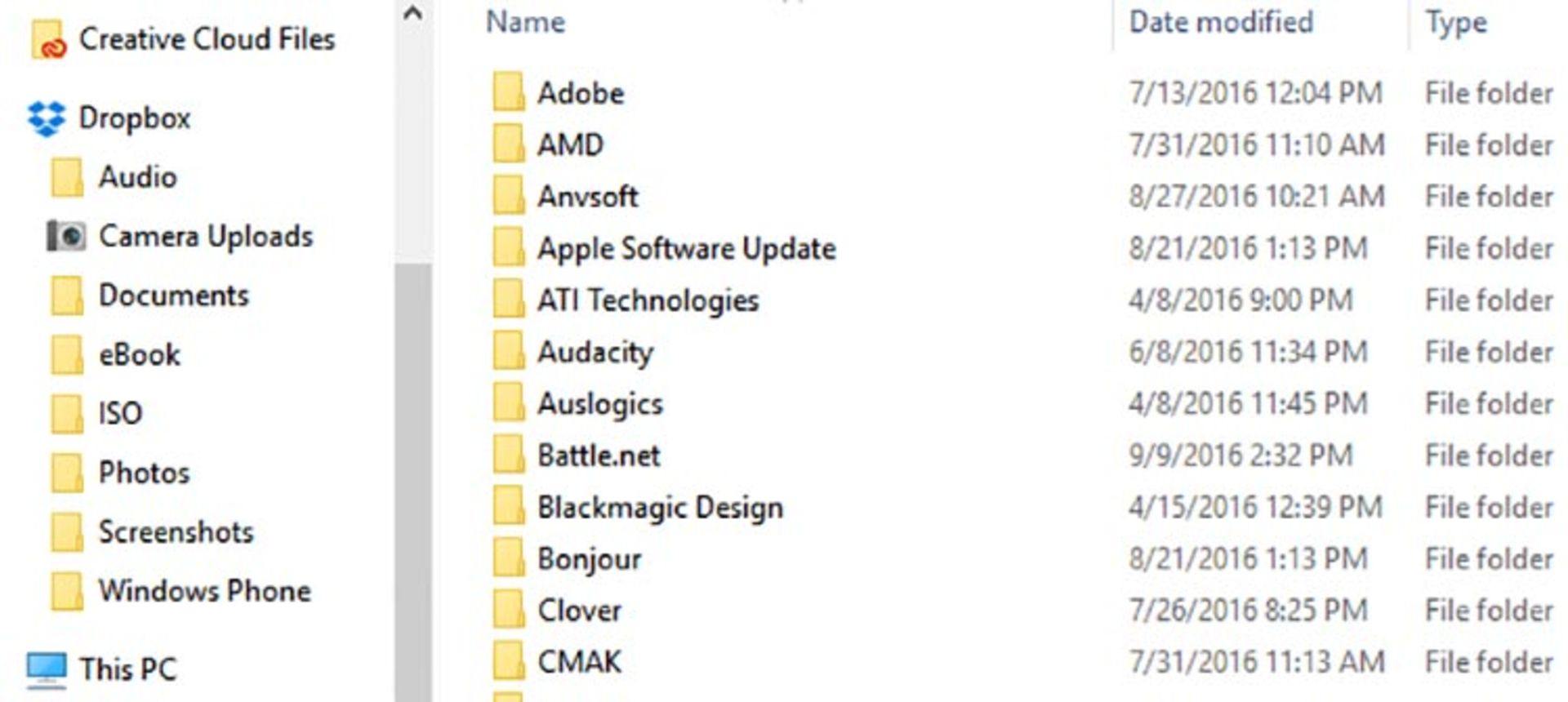
Task: Select This PC in navigation pane
Action: pyautogui.click(x=127, y=669)
